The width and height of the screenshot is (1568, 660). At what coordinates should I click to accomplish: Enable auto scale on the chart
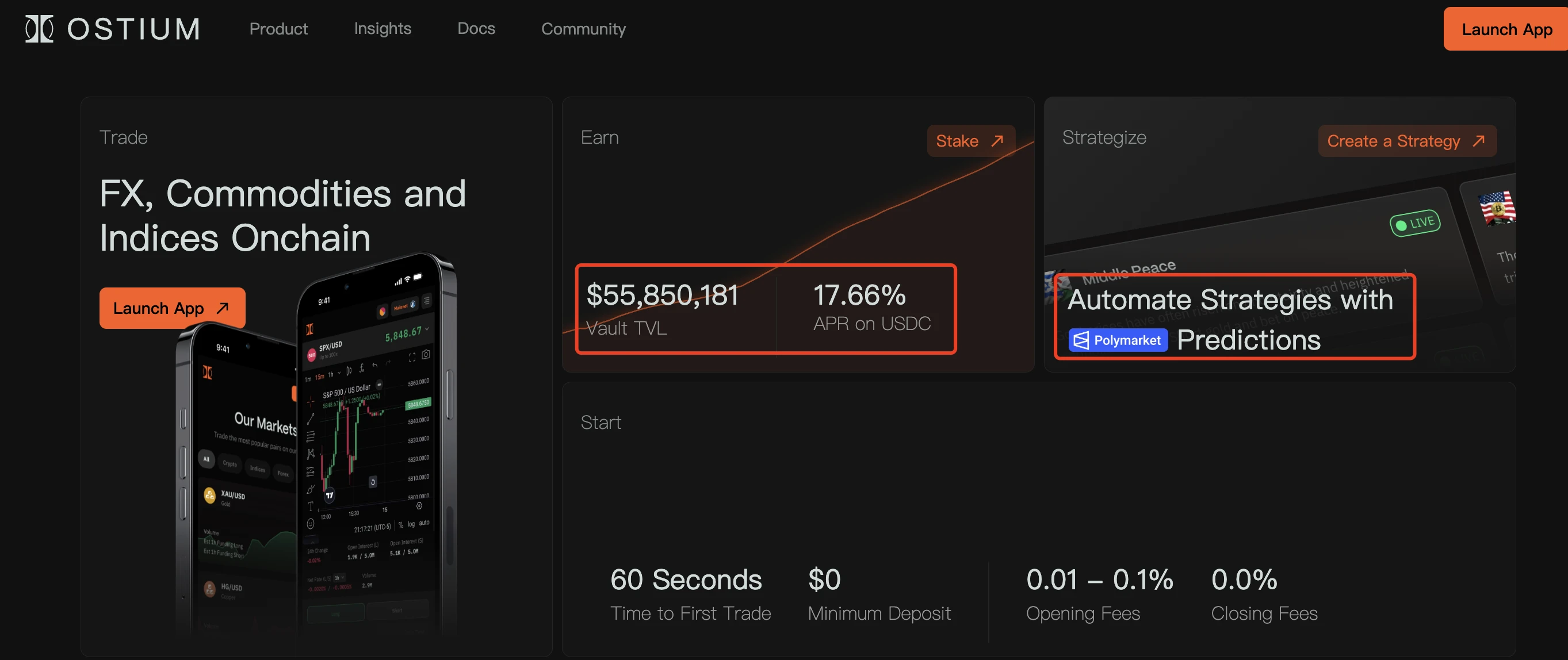[424, 524]
